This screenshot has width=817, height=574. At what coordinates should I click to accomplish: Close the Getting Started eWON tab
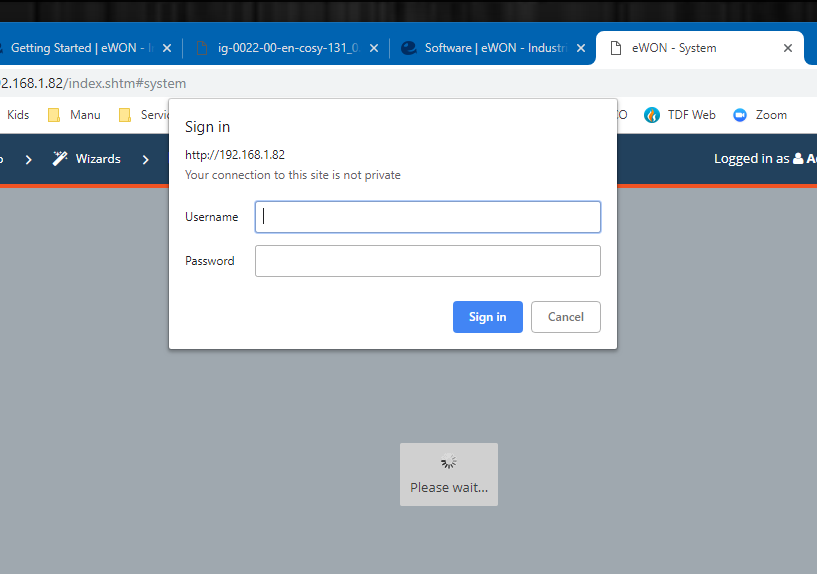click(167, 48)
